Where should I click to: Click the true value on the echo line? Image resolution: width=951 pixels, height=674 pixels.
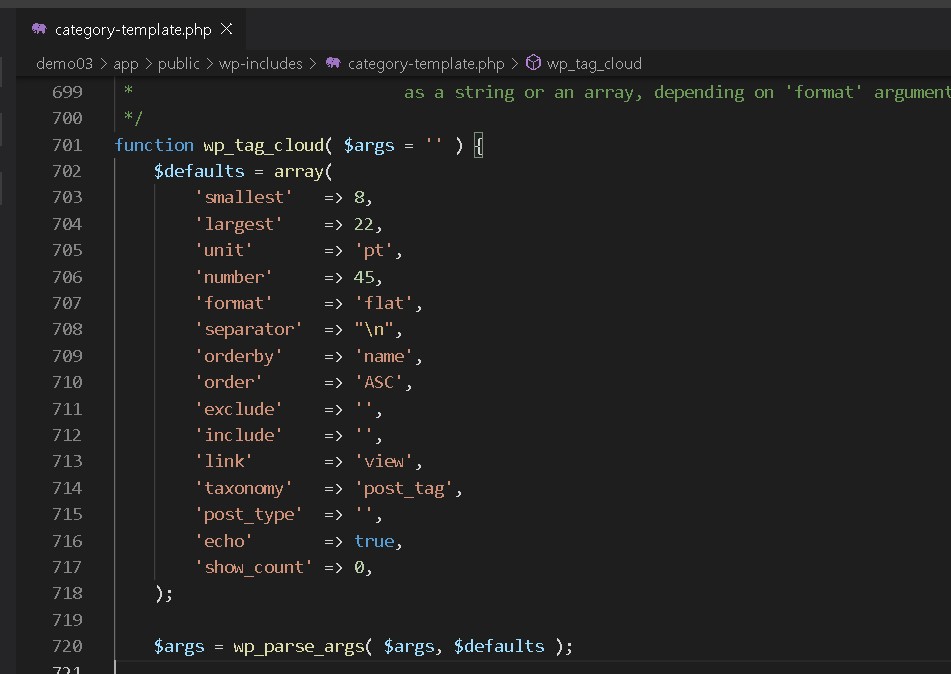pos(373,540)
